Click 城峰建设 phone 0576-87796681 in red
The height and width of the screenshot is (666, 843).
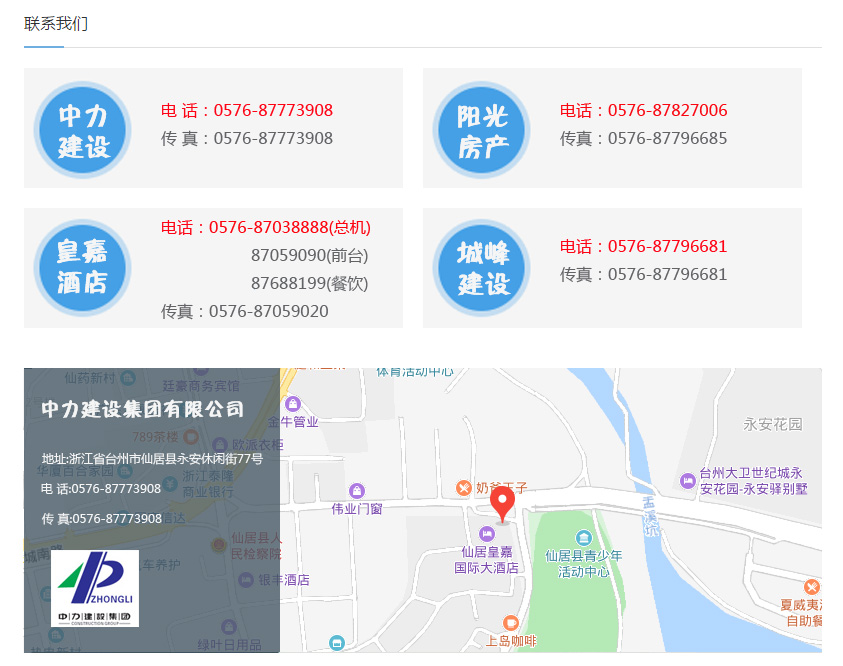click(644, 246)
